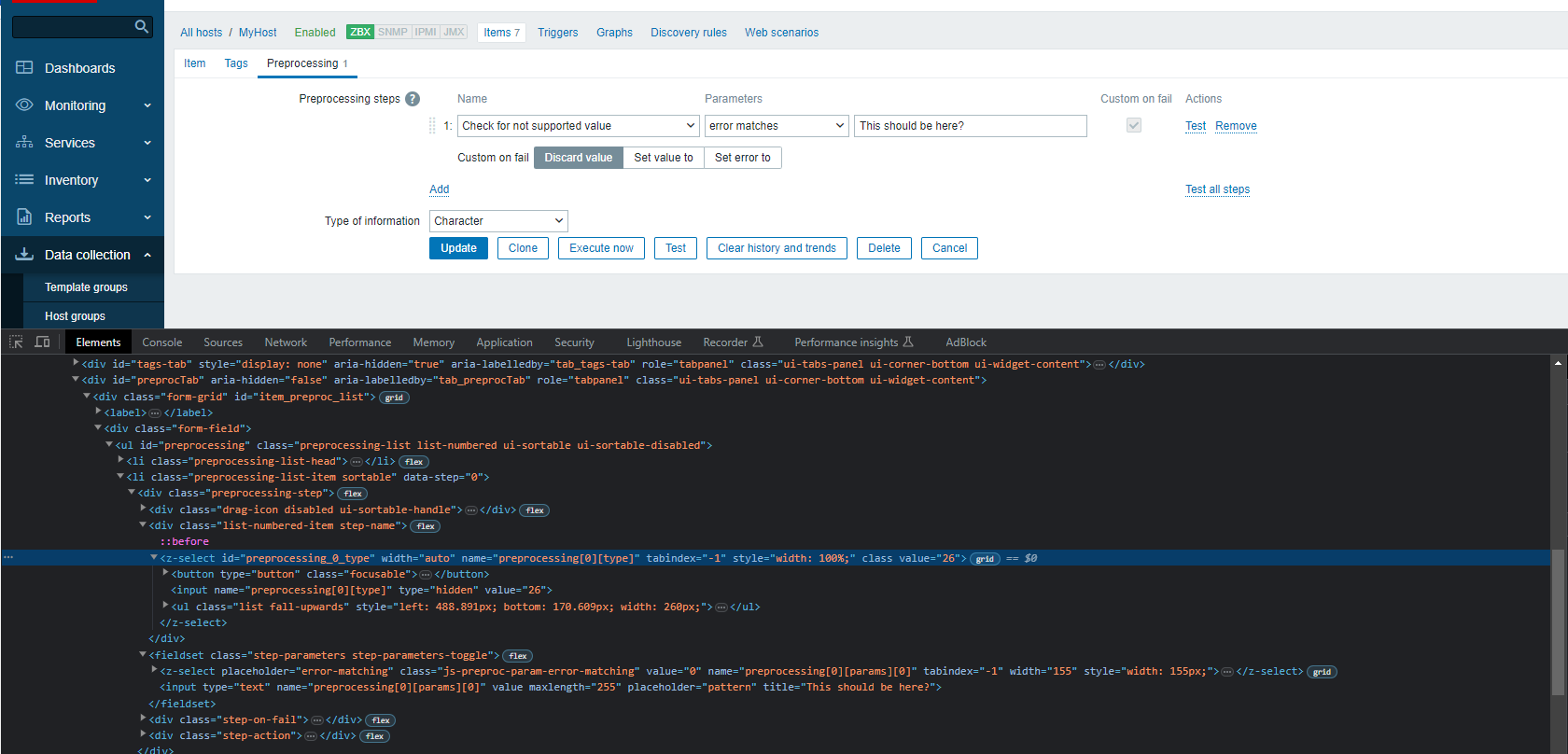Select Discard value option
This screenshot has width=1568, height=754.
(x=579, y=158)
